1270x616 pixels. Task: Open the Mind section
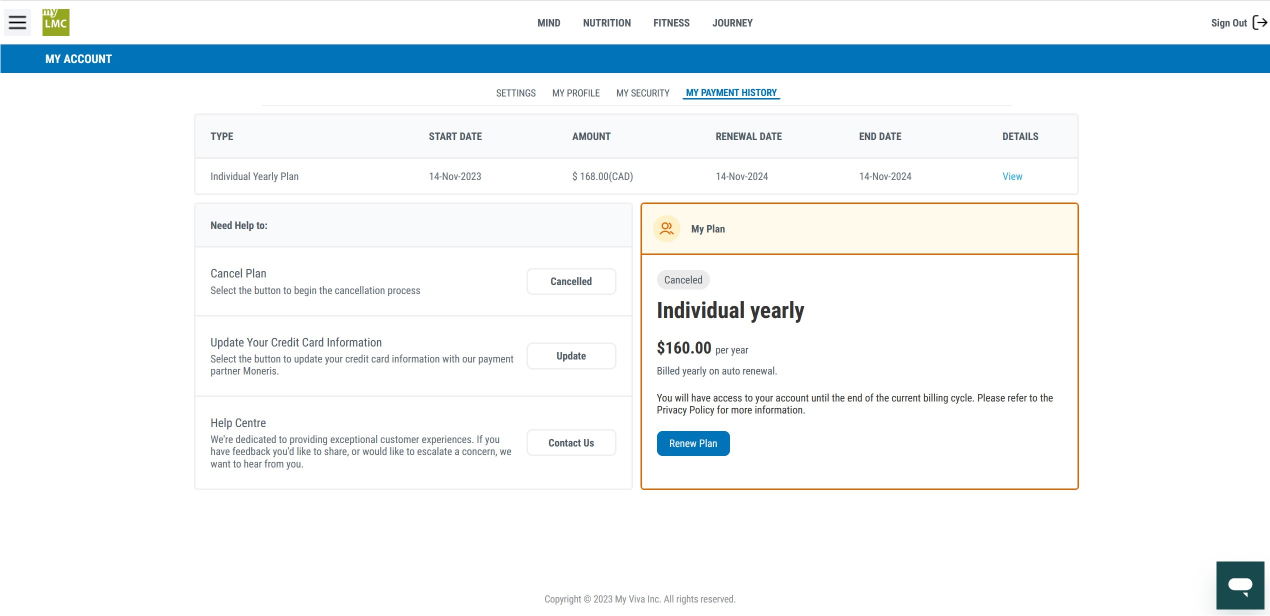(x=549, y=23)
